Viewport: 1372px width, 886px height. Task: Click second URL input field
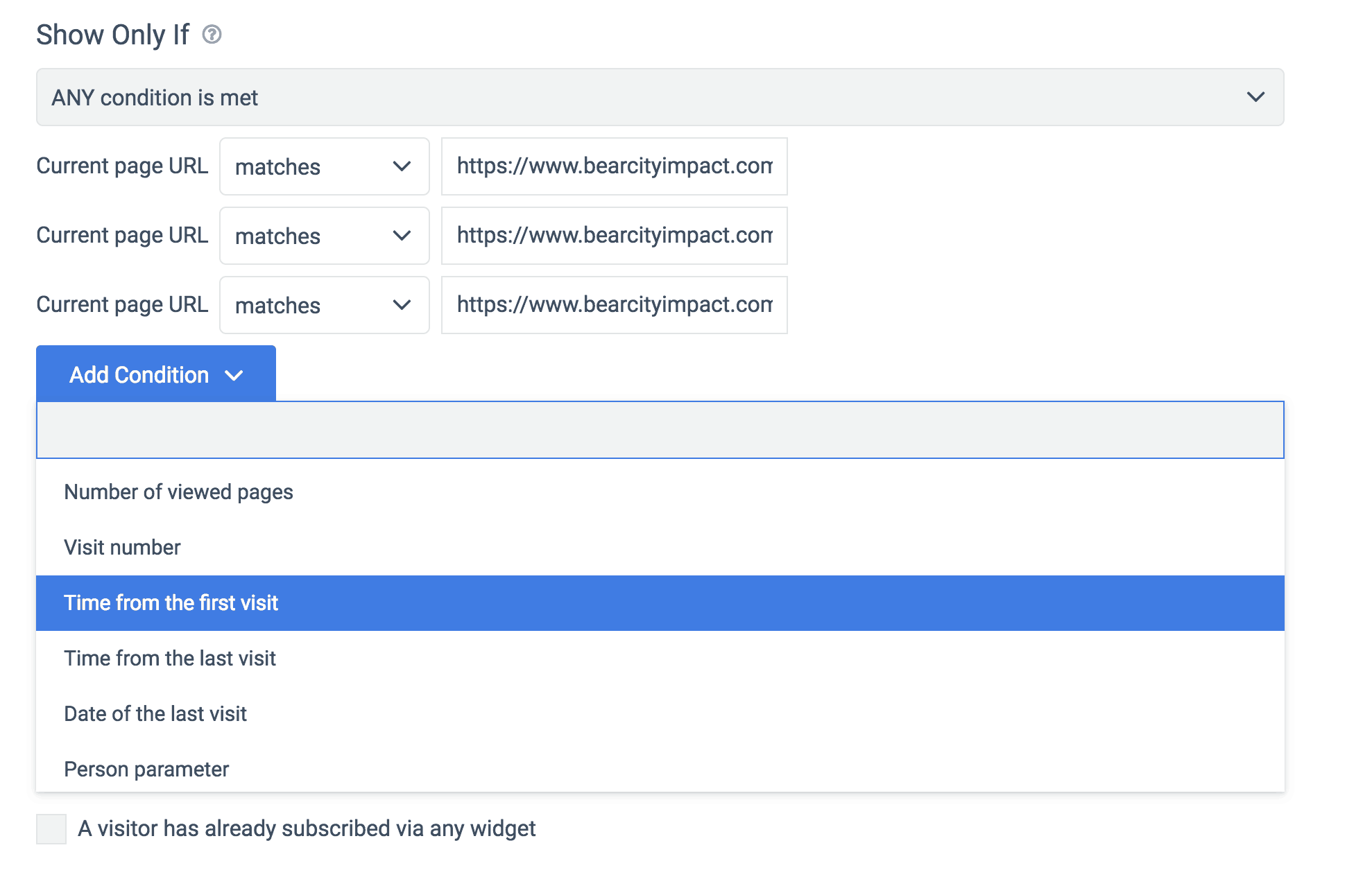click(x=614, y=236)
